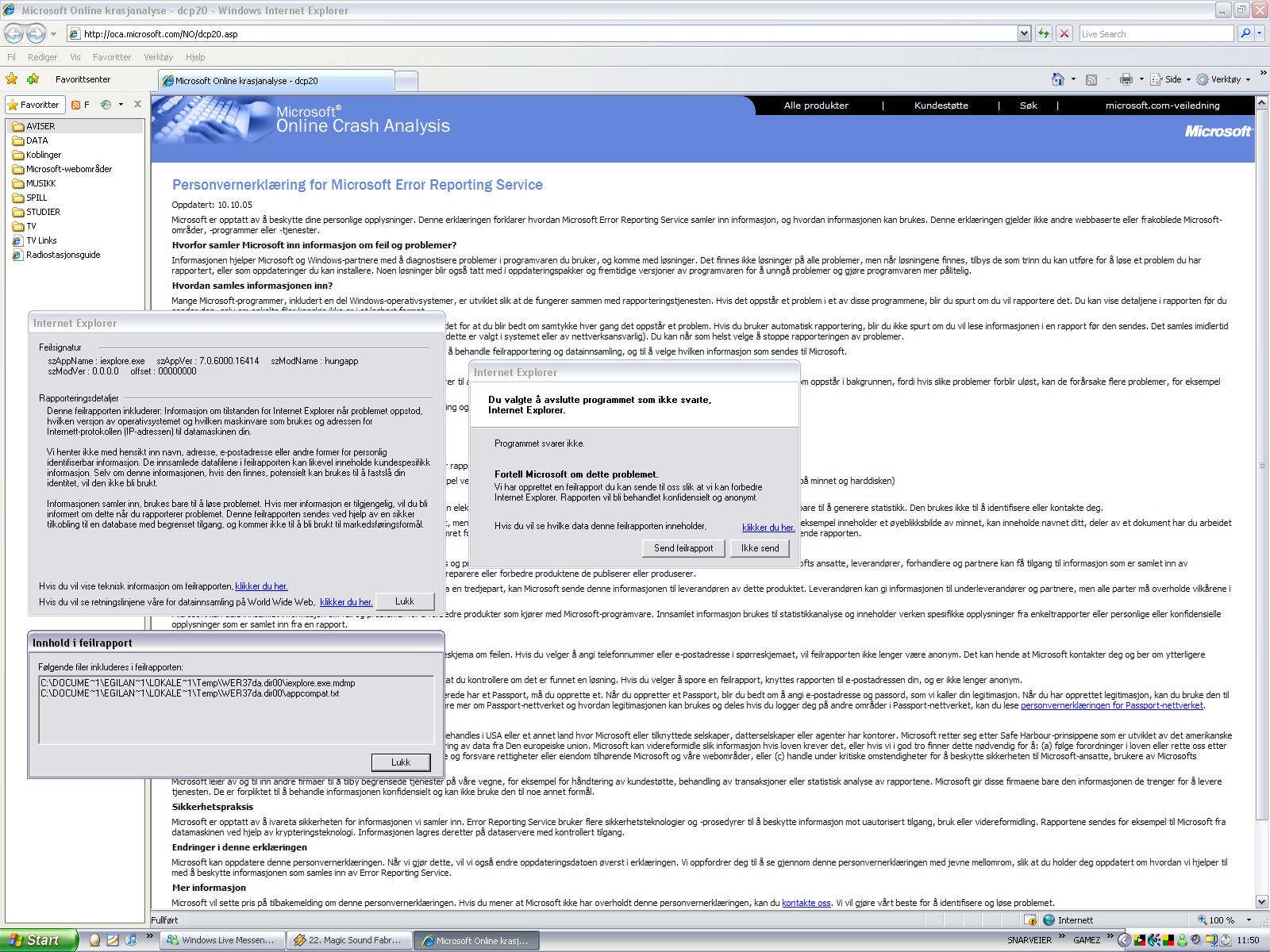Image resolution: width=1270 pixels, height=952 pixels.
Task: Go forward with the Forward arrow
Action: (x=36, y=33)
